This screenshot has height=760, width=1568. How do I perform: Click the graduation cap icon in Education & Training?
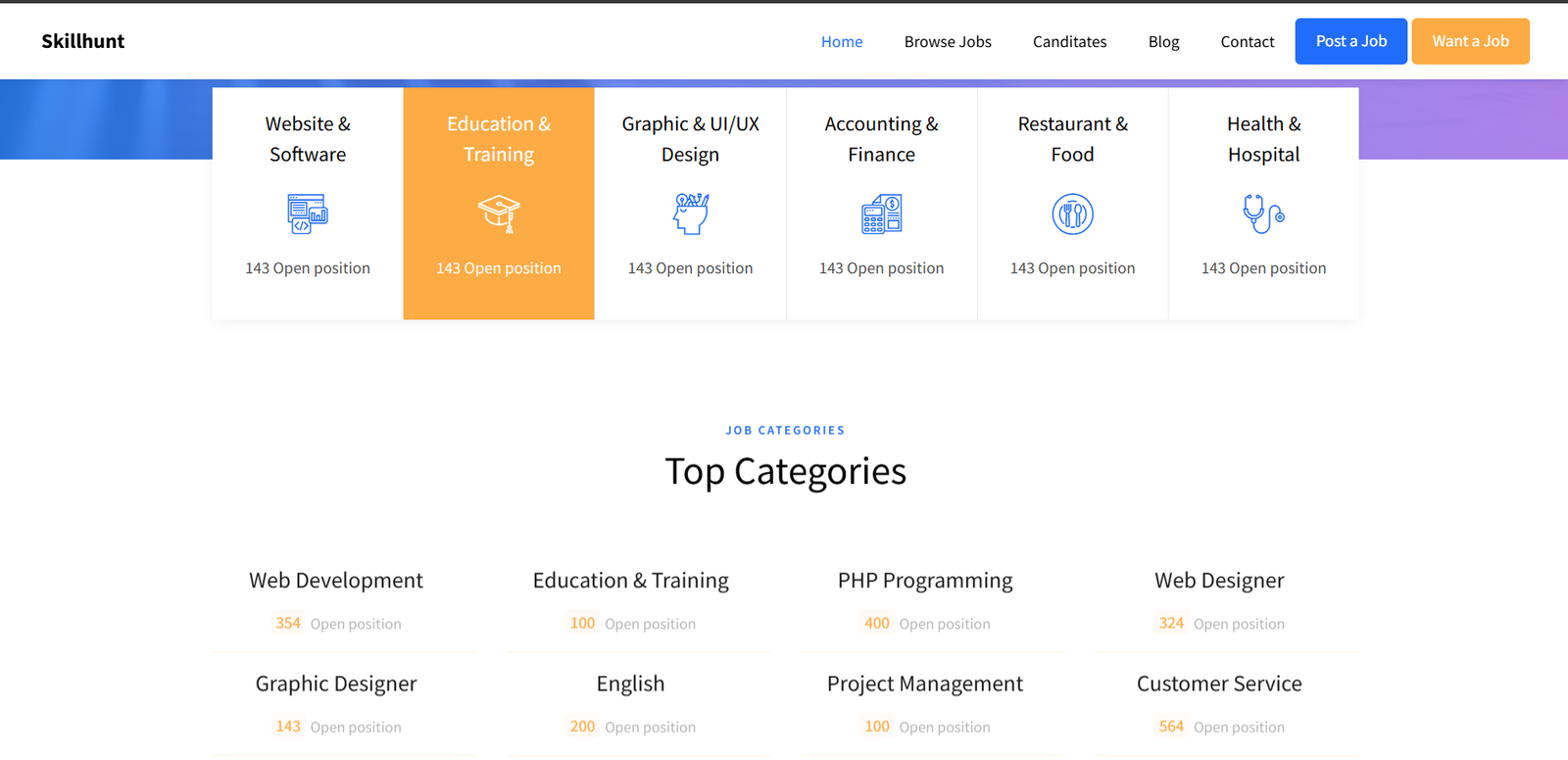(499, 214)
